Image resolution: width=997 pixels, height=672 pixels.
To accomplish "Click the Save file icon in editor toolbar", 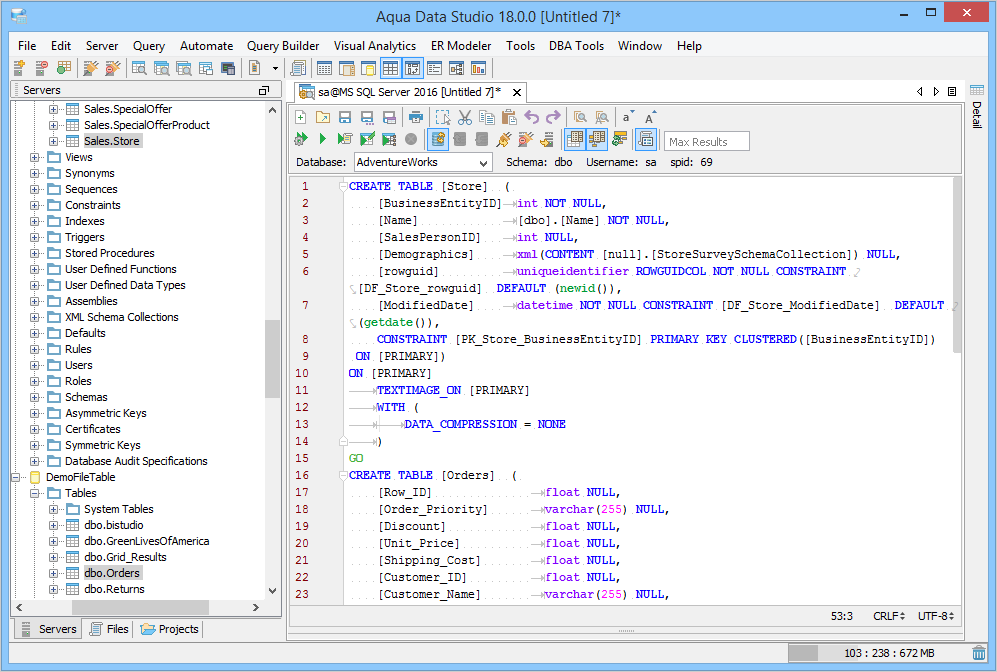I will click(x=344, y=117).
